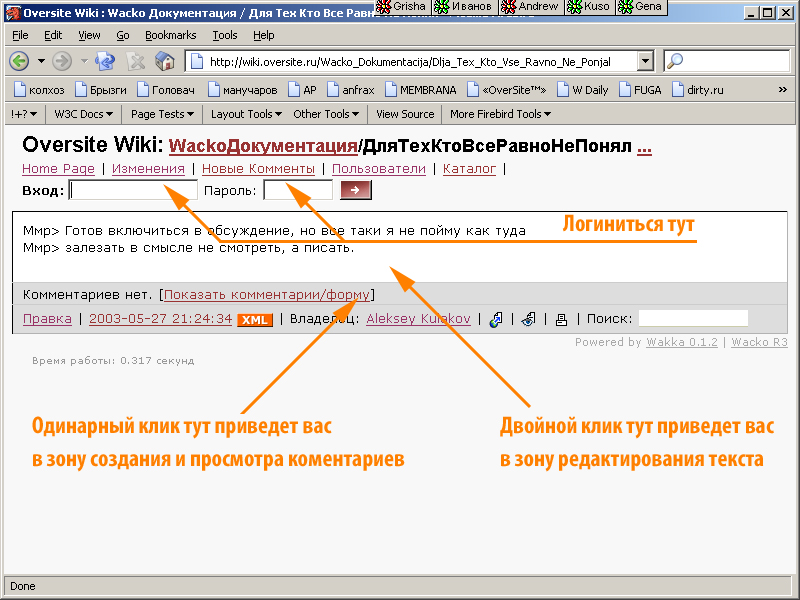Image resolution: width=800 pixels, height=600 pixels.
Task: Click the orange XML feed badge
Action: pos(255,320)
